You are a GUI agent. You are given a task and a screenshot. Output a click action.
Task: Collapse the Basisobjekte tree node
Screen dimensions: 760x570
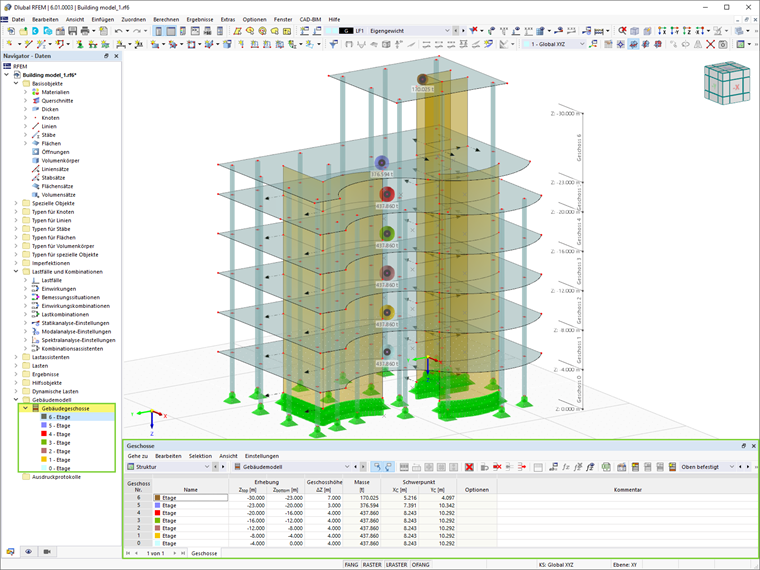pyautogui.click(x=16, y=83)
